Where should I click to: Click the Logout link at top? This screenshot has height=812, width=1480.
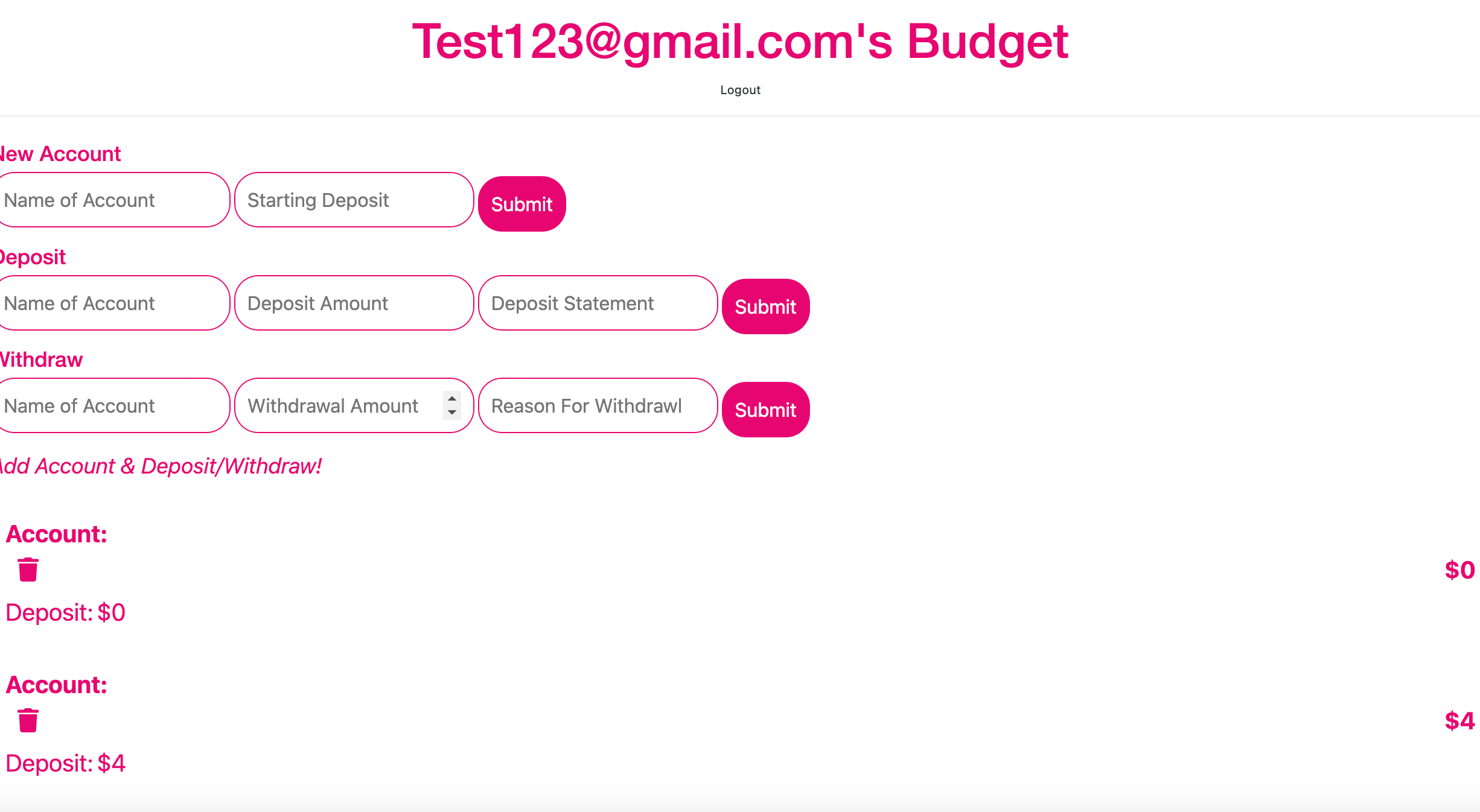739,90
